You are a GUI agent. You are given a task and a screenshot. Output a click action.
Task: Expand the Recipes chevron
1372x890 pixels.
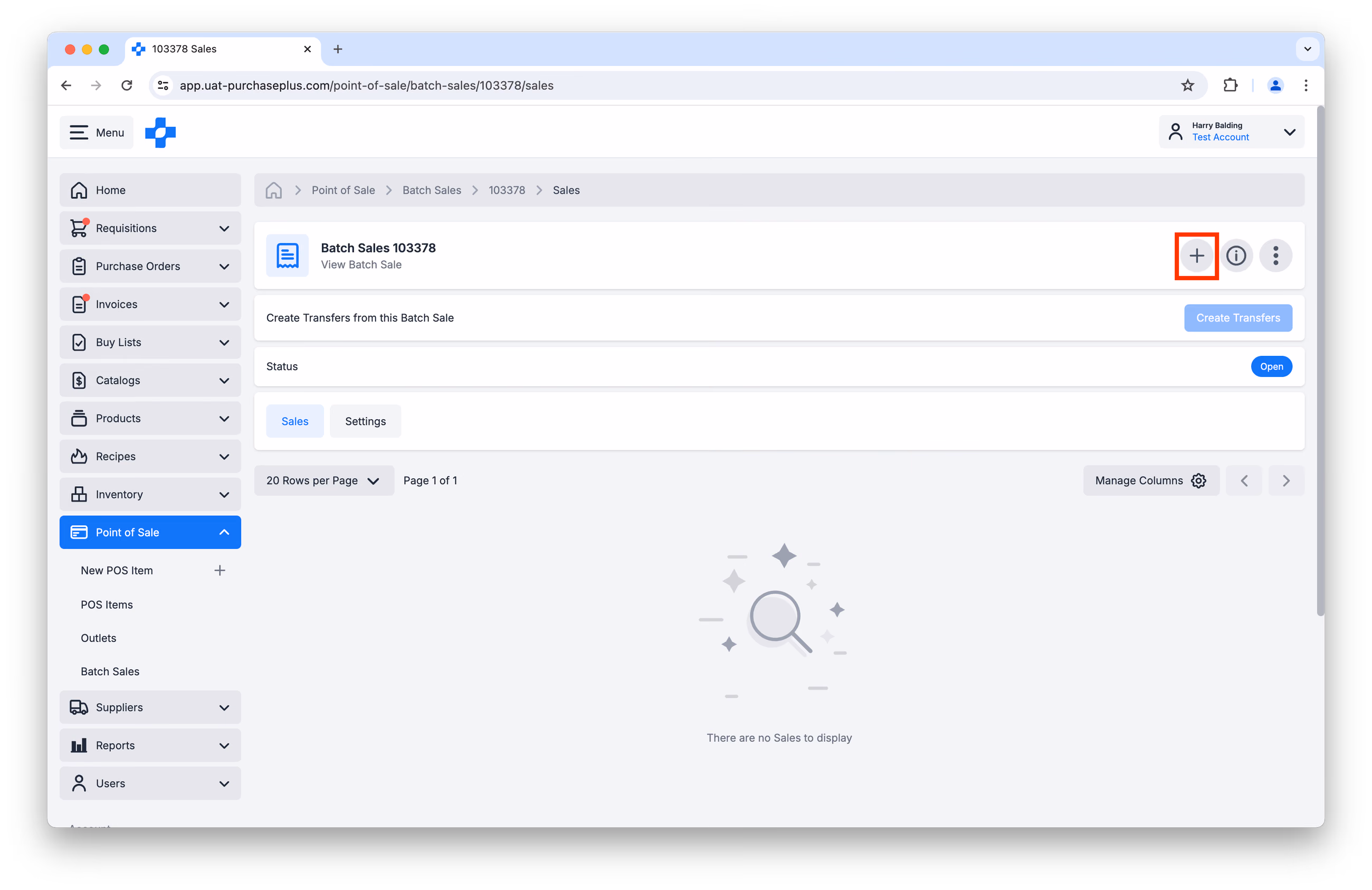(224, 457)
